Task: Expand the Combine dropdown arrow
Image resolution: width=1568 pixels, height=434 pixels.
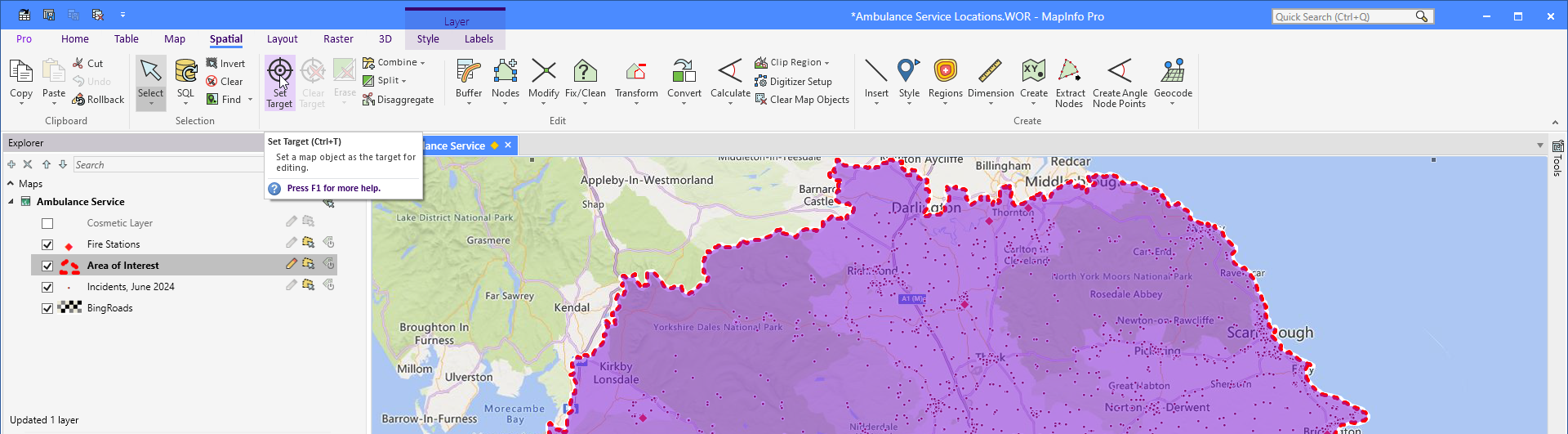Action: tap(422, 63)
